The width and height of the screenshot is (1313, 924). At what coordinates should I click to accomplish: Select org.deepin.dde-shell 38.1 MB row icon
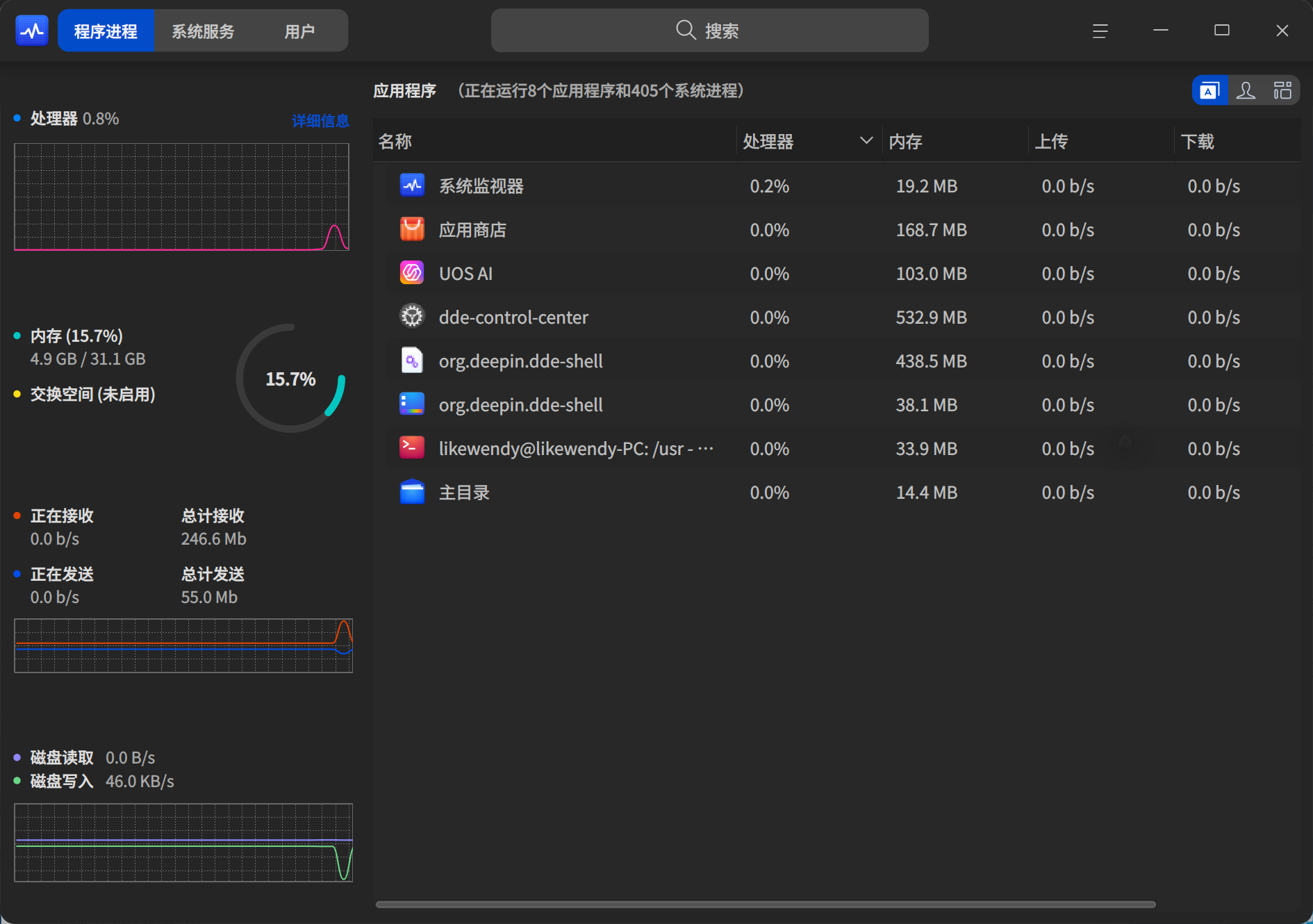tap(412, 404)
